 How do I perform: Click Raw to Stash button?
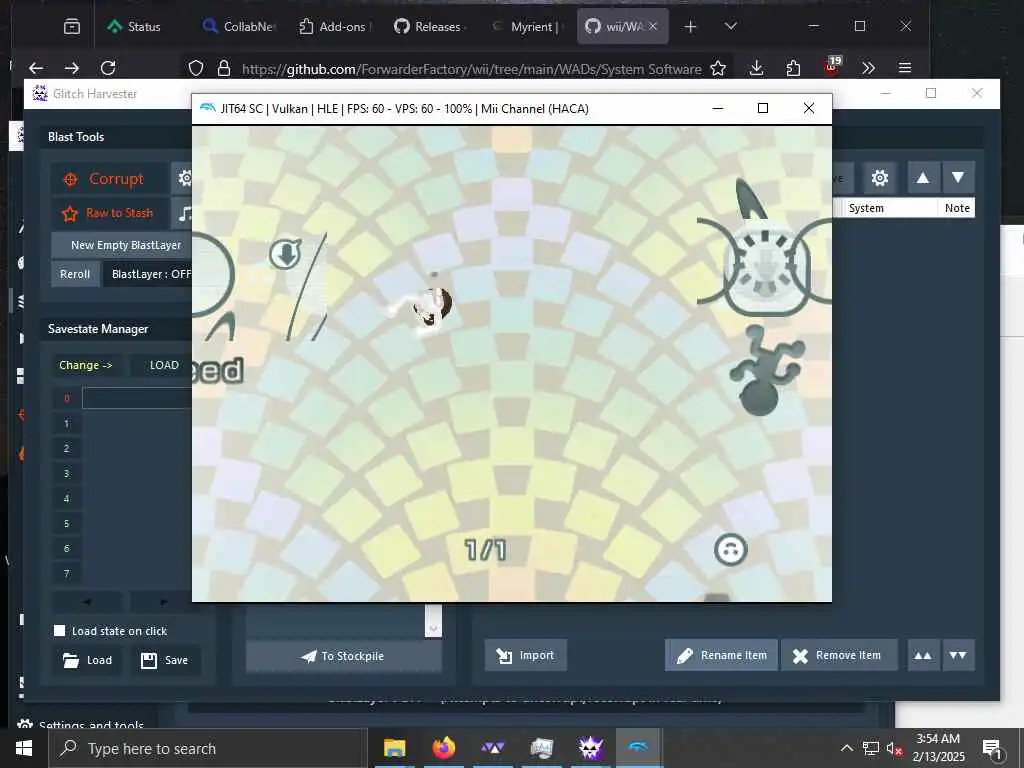coord(110,213)
